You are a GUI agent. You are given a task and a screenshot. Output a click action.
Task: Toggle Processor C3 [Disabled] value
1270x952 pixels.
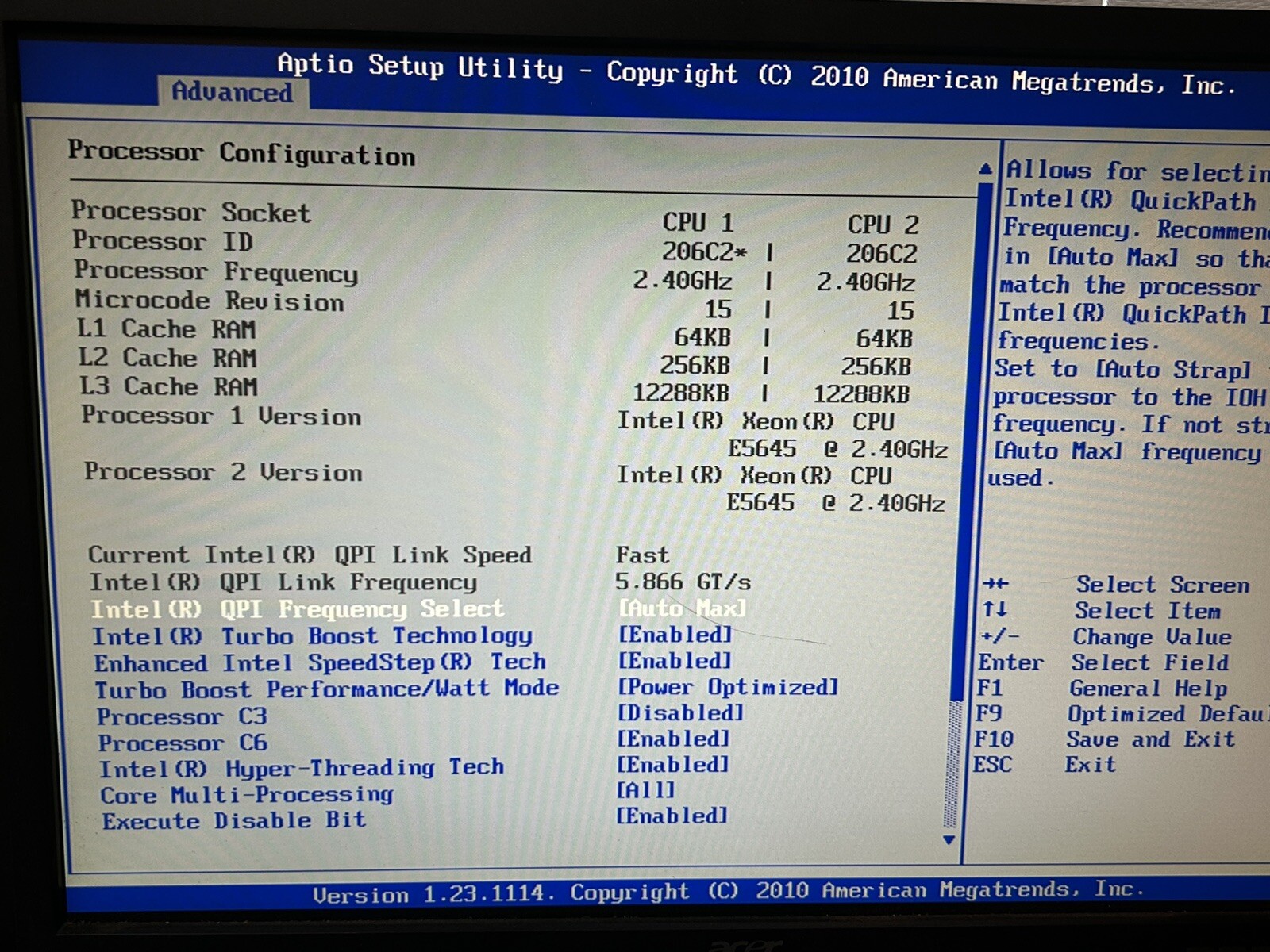coord(680,712)
